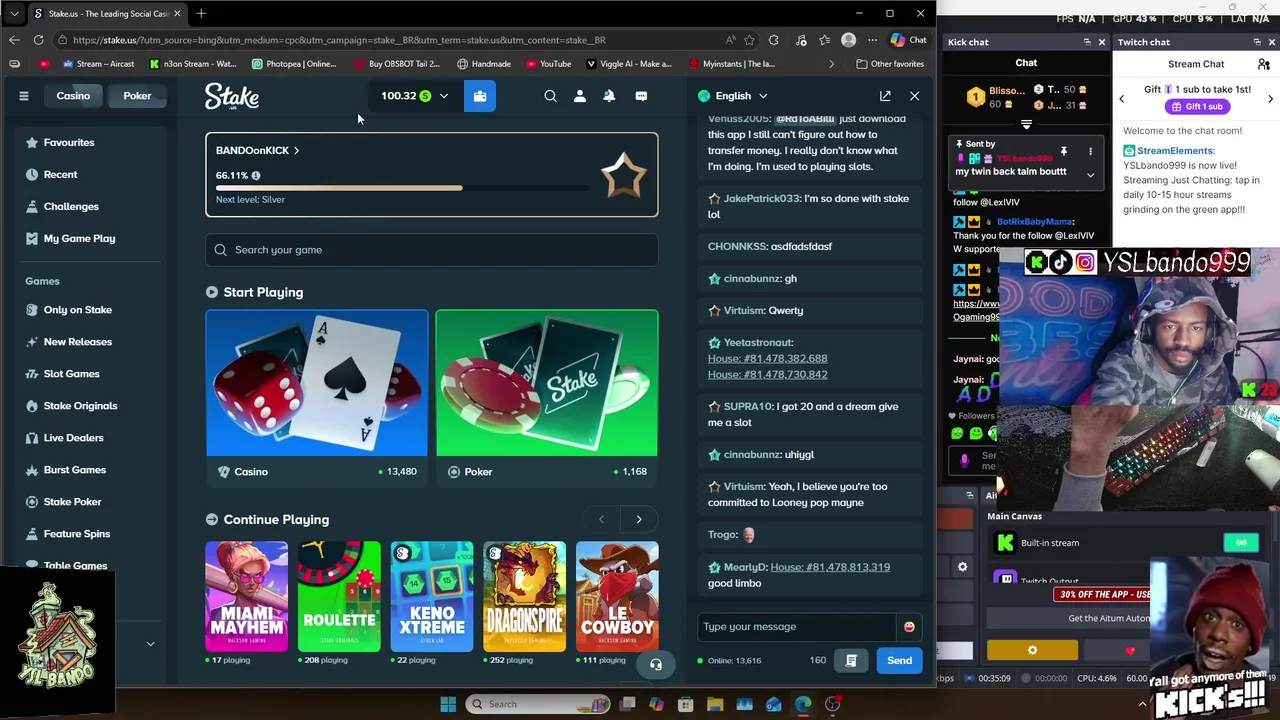Toggle Kick Built-in stream output
The image size is (1280, 720).
pos(1241,543)
